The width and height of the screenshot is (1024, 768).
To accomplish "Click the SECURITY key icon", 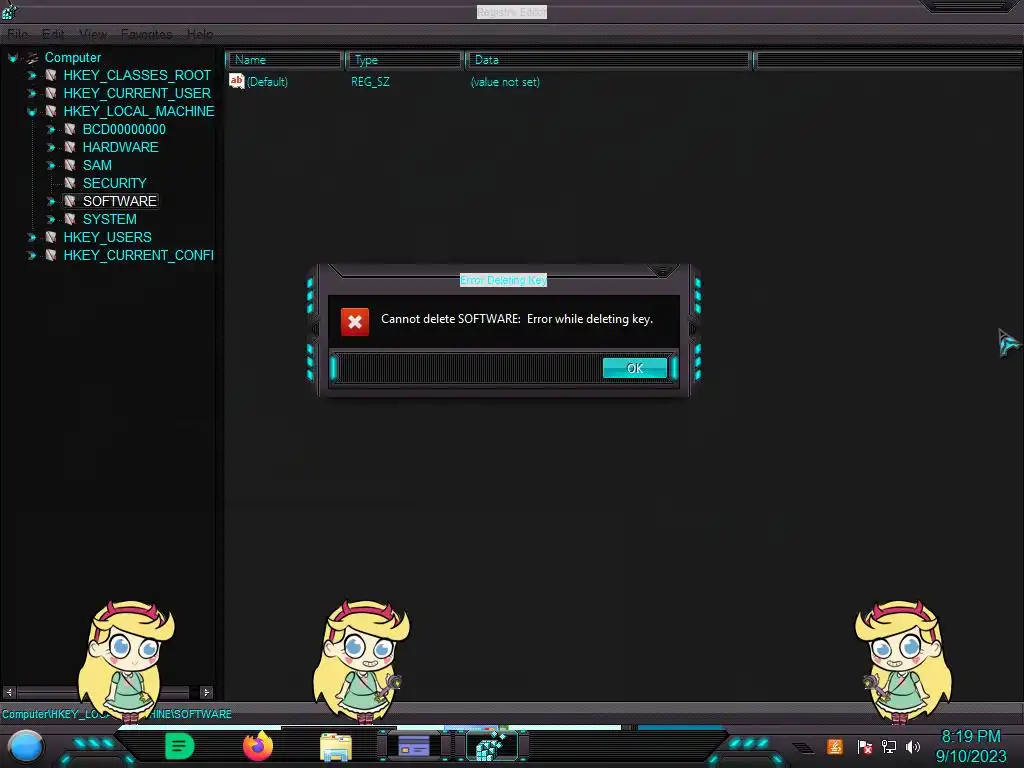I will click(70, 183).
